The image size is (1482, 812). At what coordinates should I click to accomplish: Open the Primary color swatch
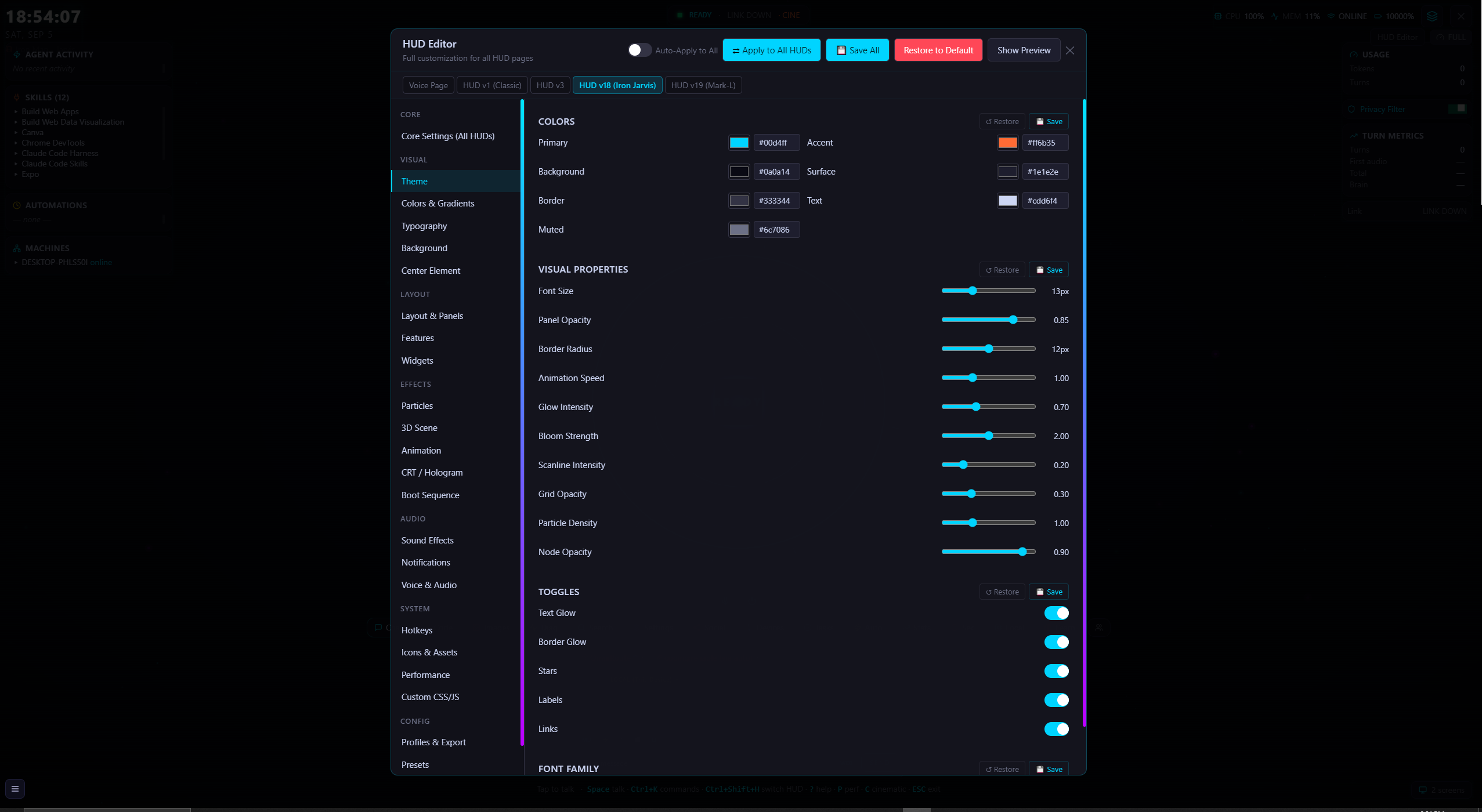[739, 143]
